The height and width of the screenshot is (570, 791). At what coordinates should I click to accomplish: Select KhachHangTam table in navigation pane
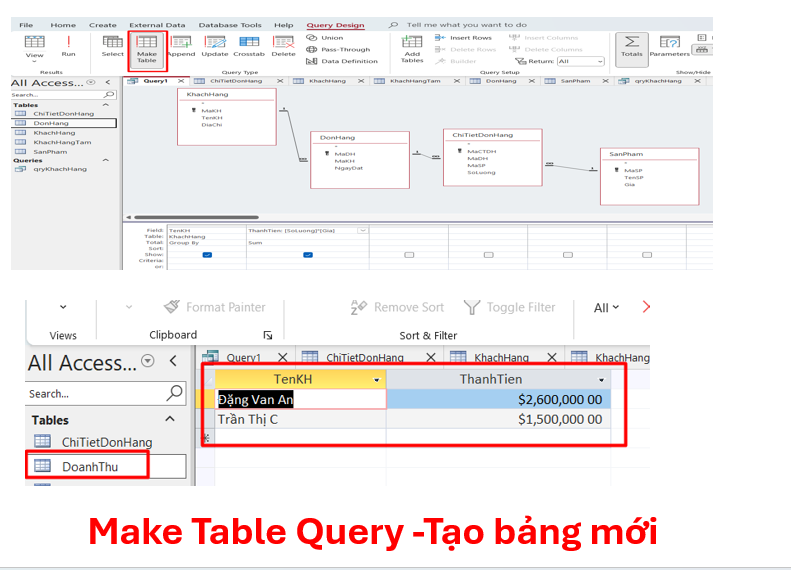click(x=63, y=142)
